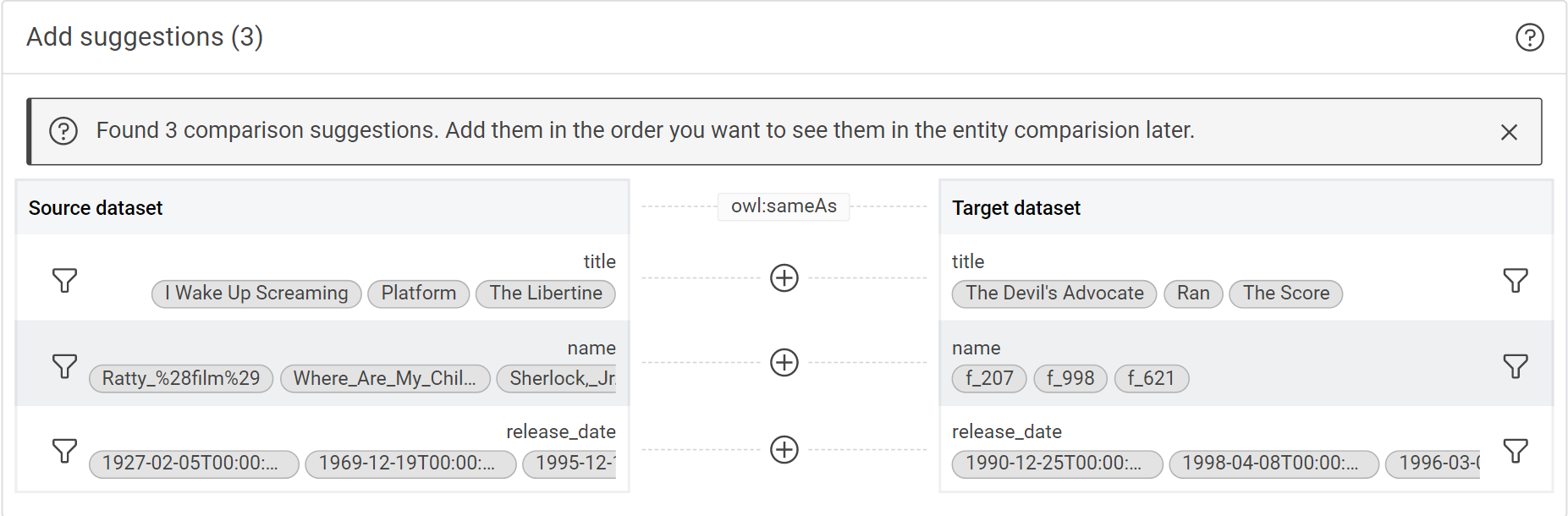1568x516 pixels.
Task: Filter source dataset release_date values
Action: point(65,450)
